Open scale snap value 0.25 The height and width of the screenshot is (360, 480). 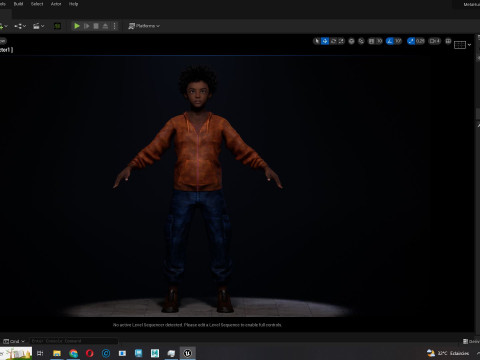[x=420, y=41]
